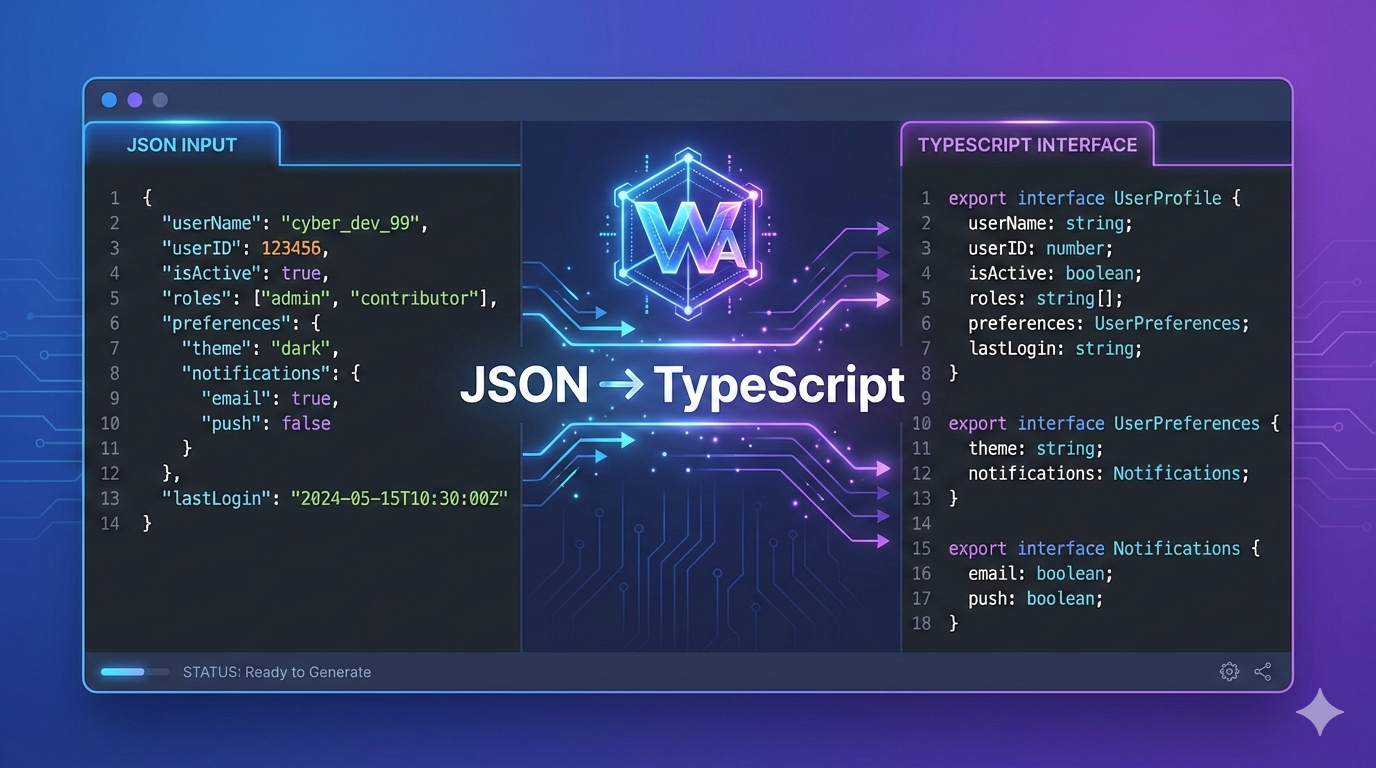This screenshot has height=768, width=1376.
Task: Click the "notifications" key in JSON input
Action: pos(260,373)
